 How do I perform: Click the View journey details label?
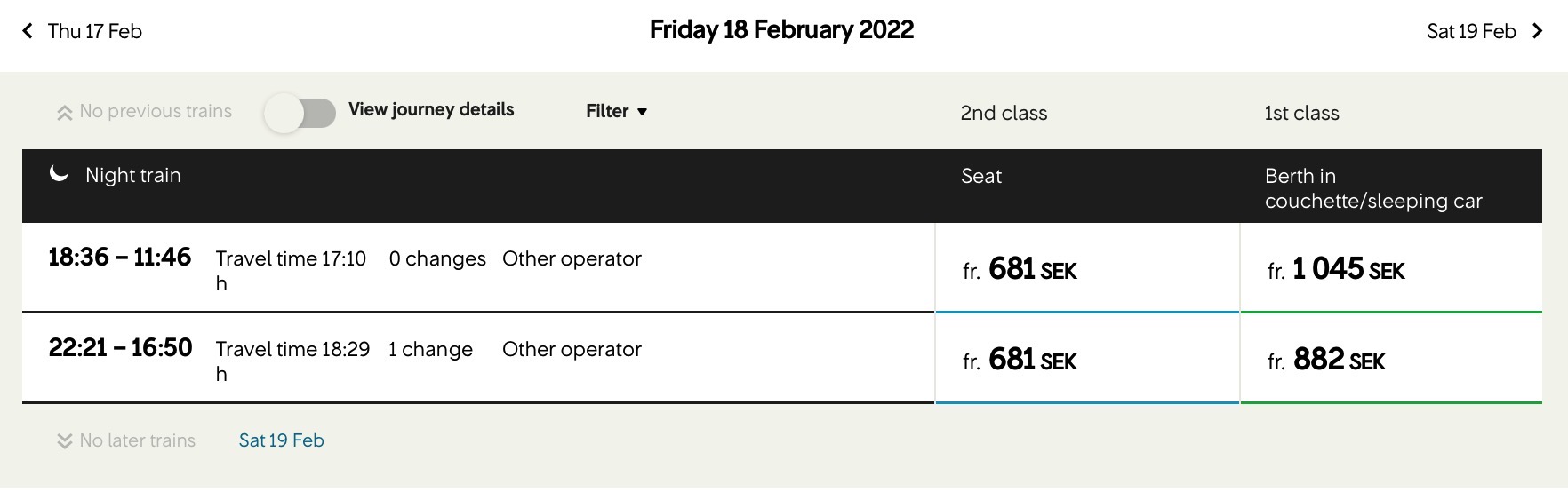[x=431, y=110]
